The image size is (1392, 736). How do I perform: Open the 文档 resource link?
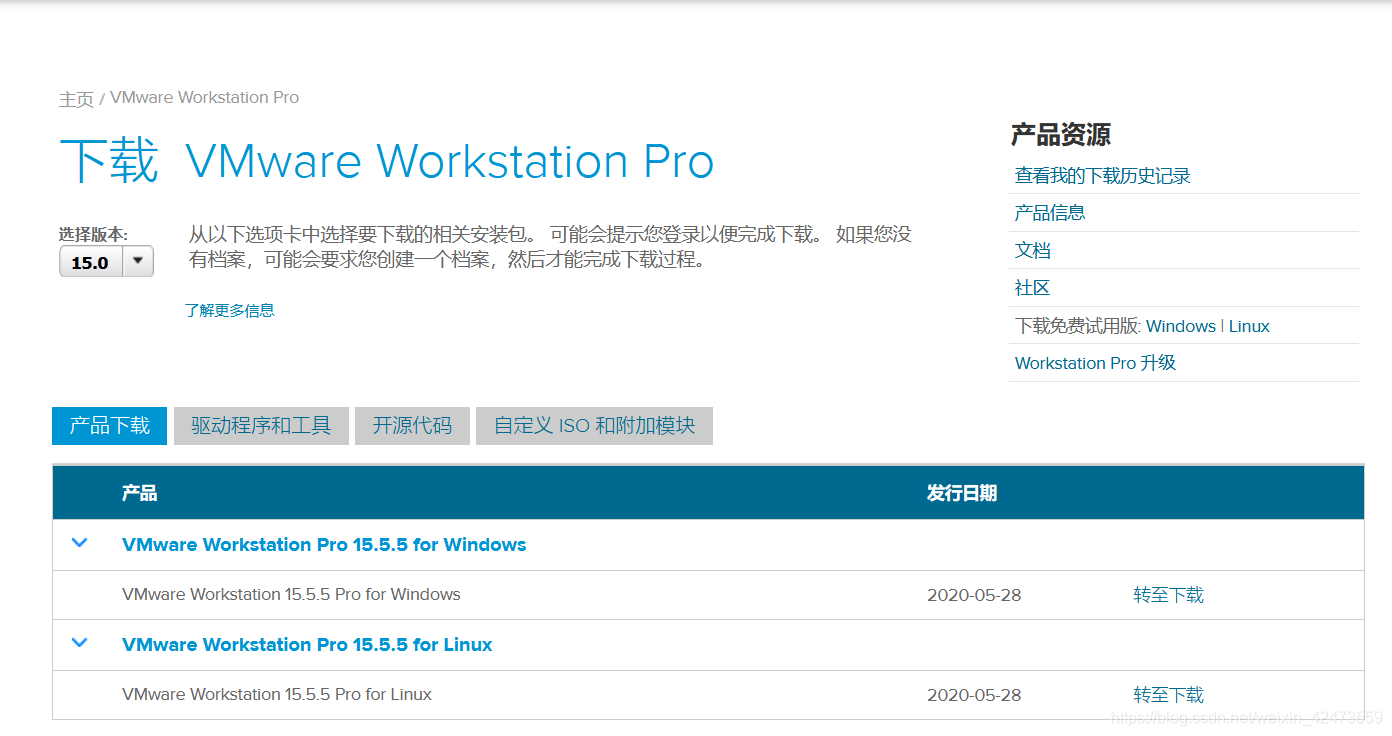pyautogui.click(x=1032, y=250)
